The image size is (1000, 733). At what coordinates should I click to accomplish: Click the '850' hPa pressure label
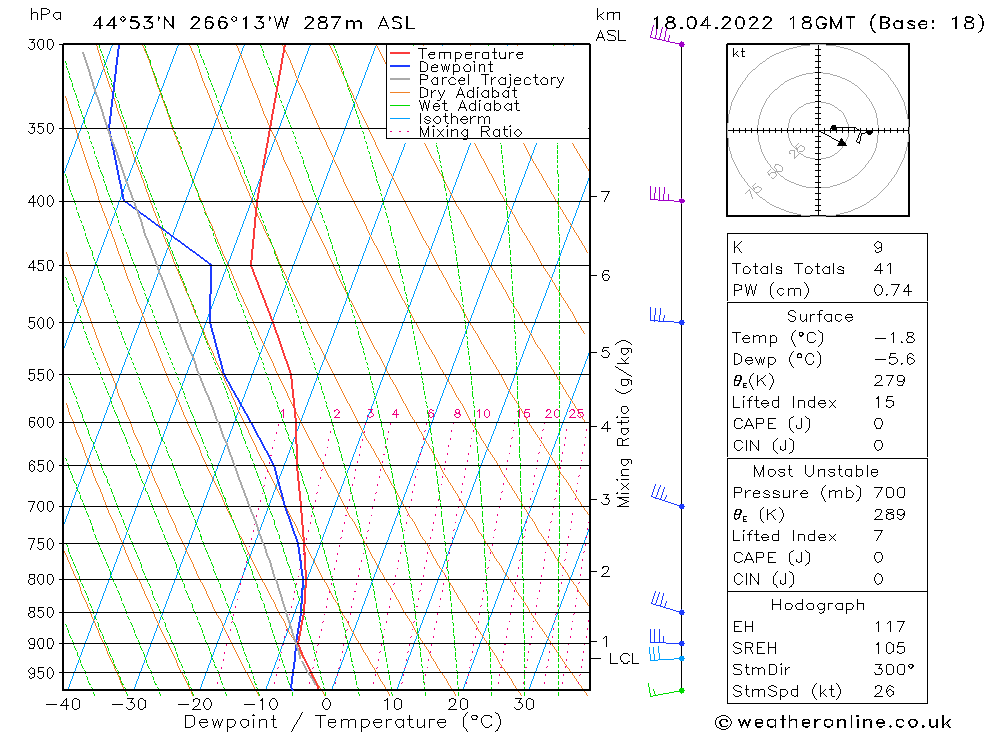pyautogui.click(x=41, y=612)
